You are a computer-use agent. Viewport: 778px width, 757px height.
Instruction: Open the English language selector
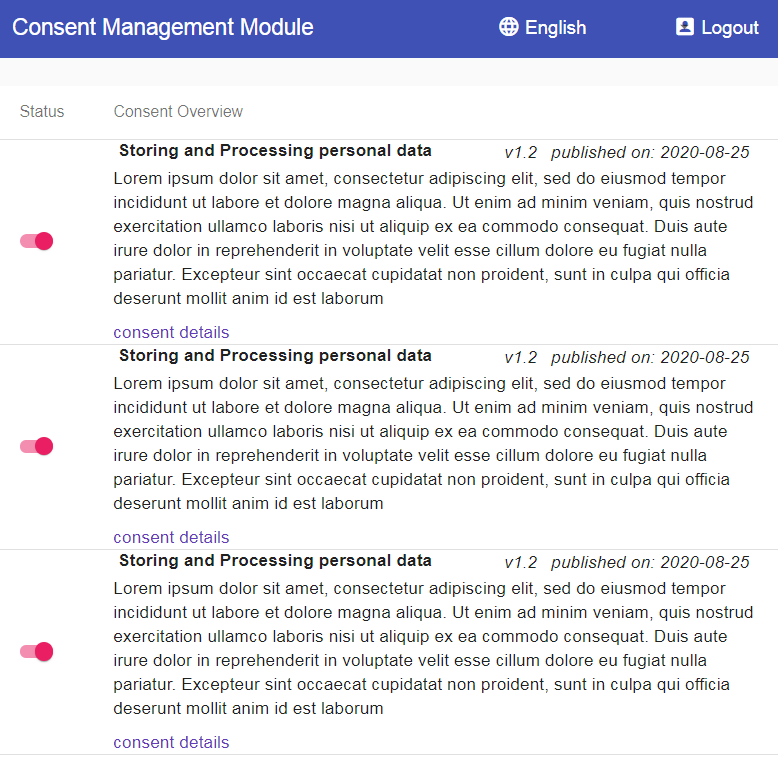click(x=555, y=28)
